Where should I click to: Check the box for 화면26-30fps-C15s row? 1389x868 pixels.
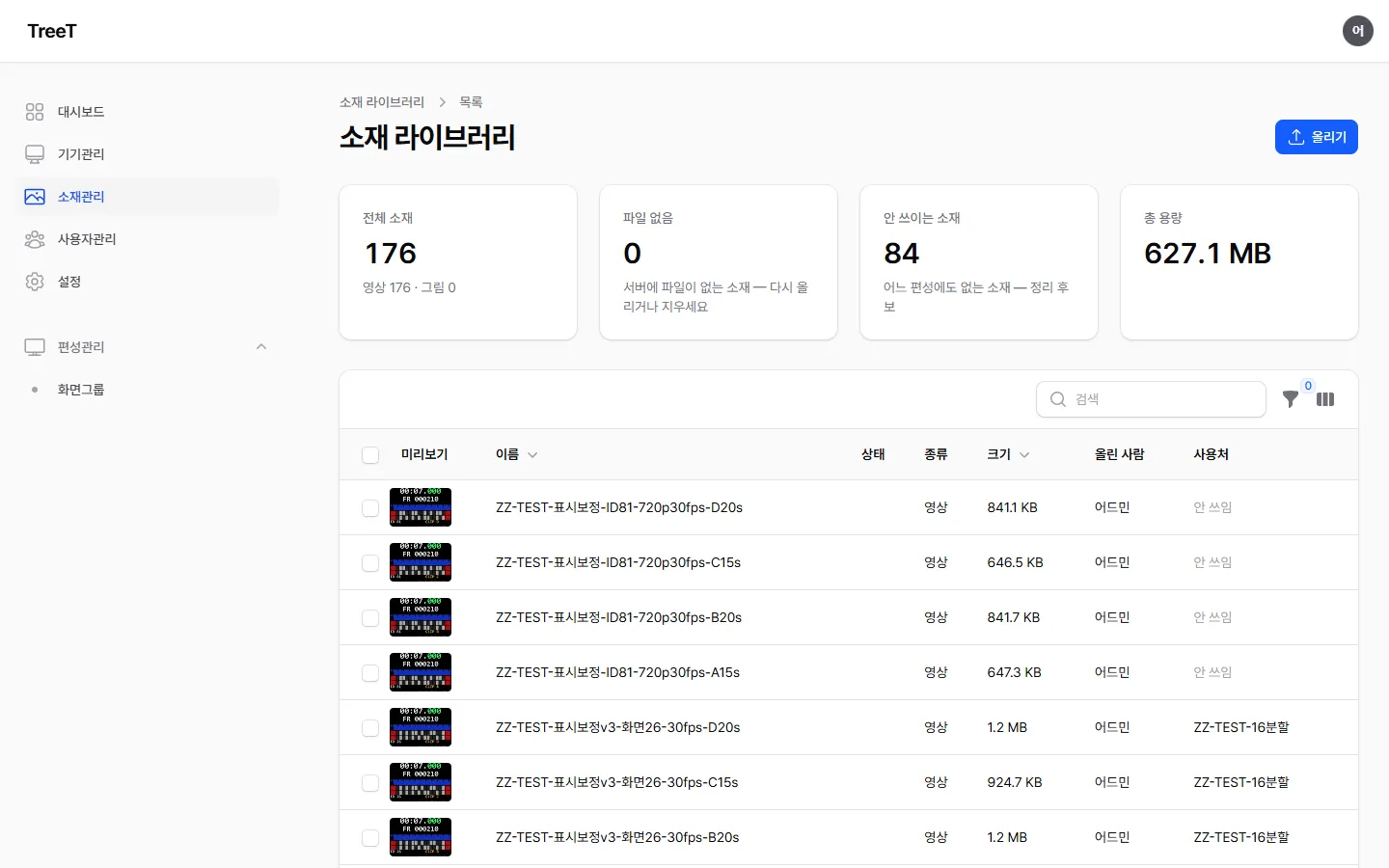[370, 783]
